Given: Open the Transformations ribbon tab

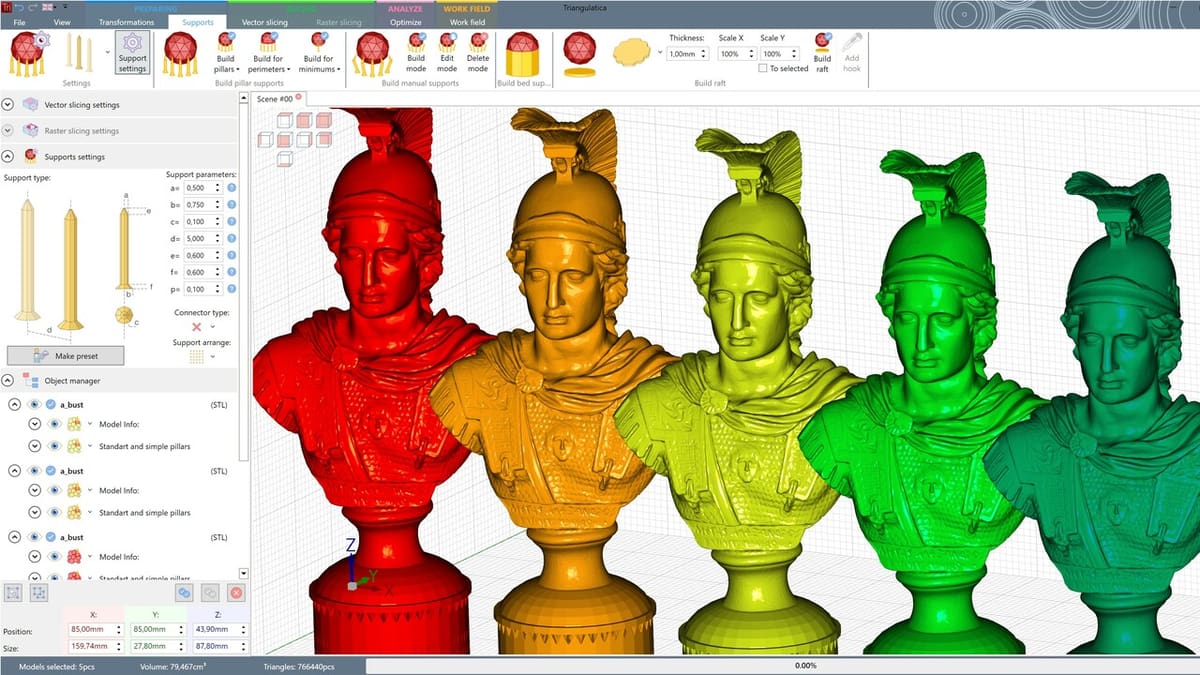Looking at the screenshot, I should click(x=126, y=21).
